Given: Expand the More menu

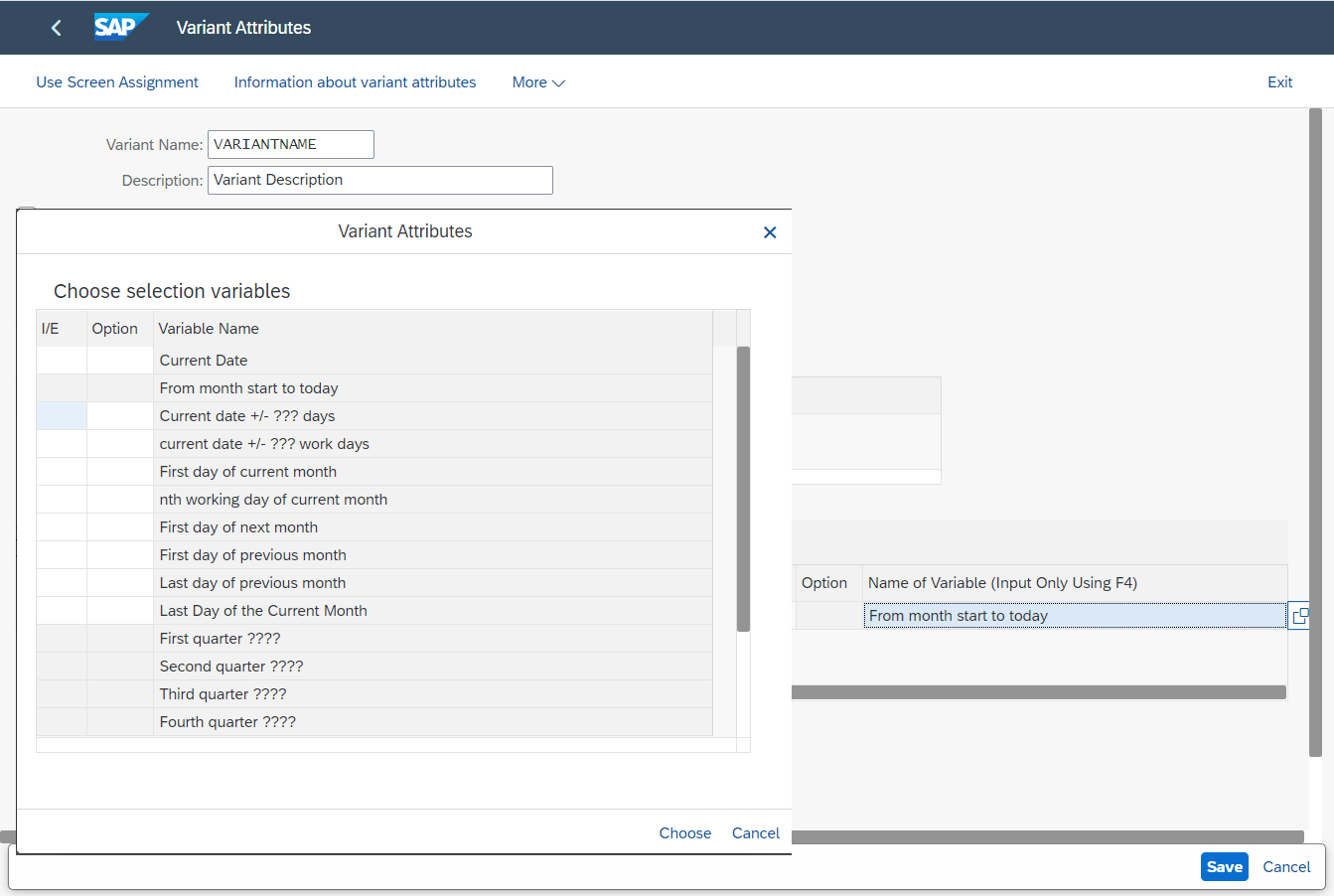Looking at the screenshot, I should [x=537, y=81].
